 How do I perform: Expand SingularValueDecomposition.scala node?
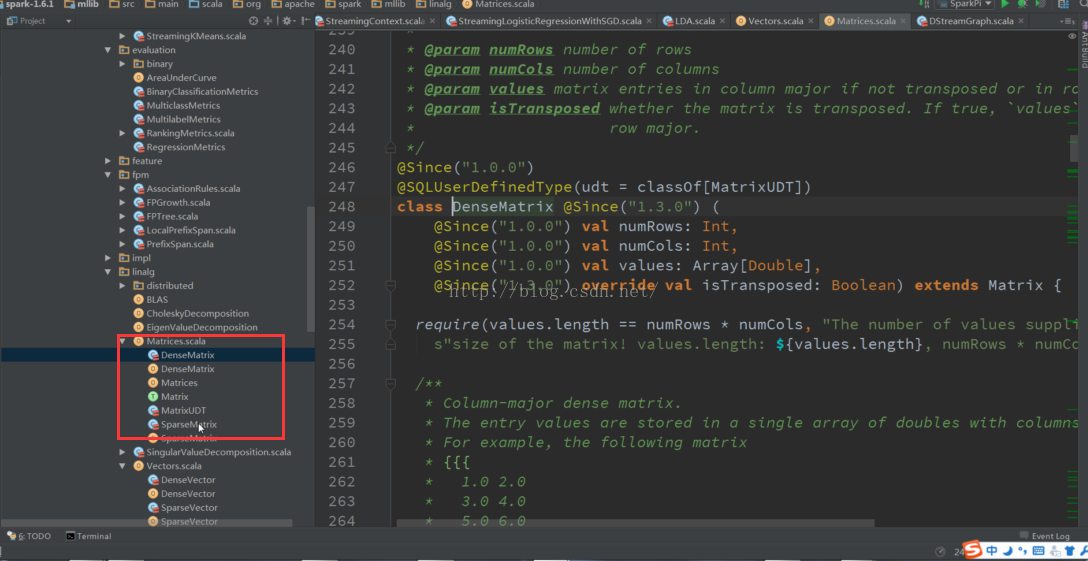(x=123, y=452)
